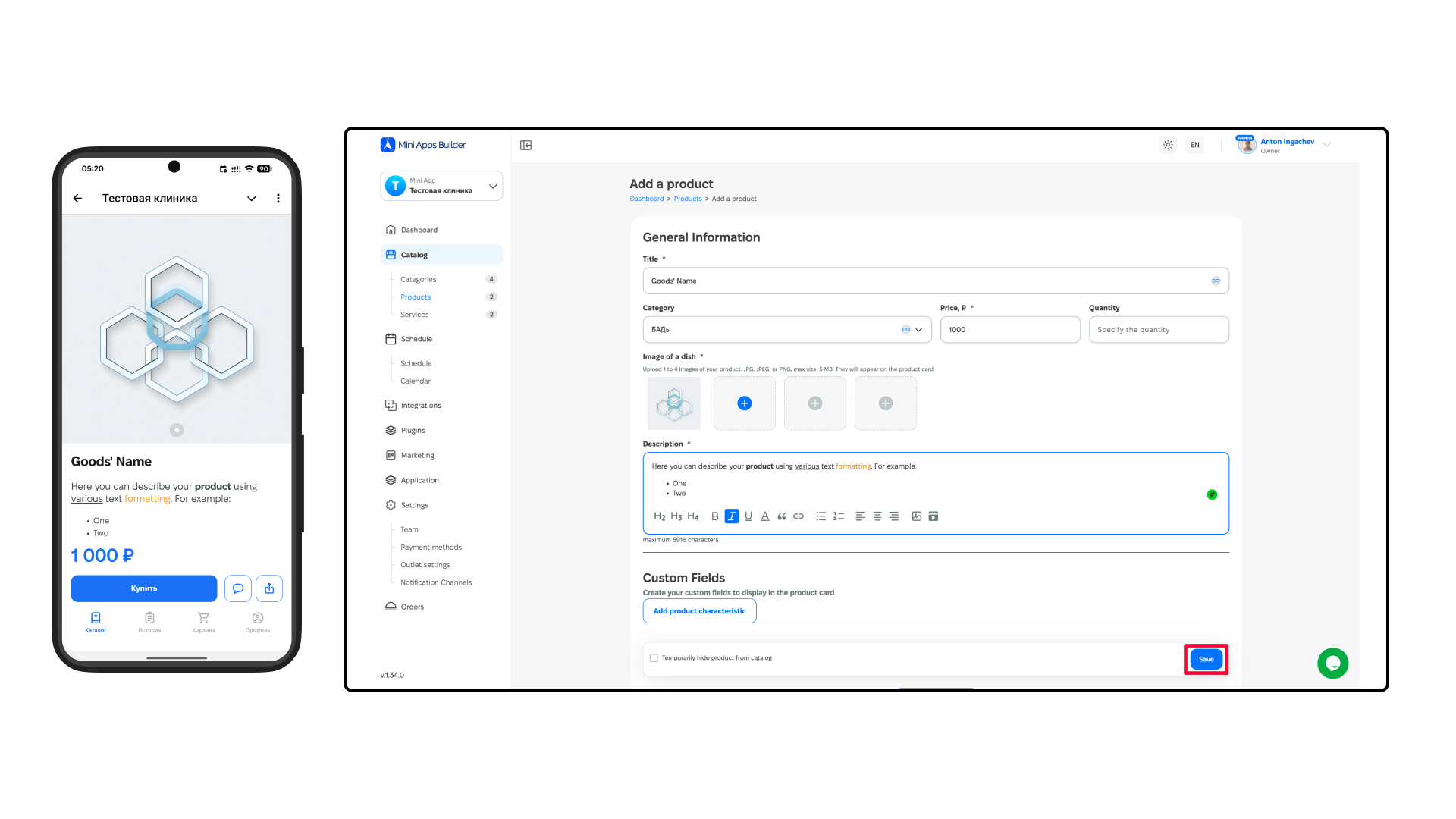
Task: Align description text left
Action: tap(860, 516)
